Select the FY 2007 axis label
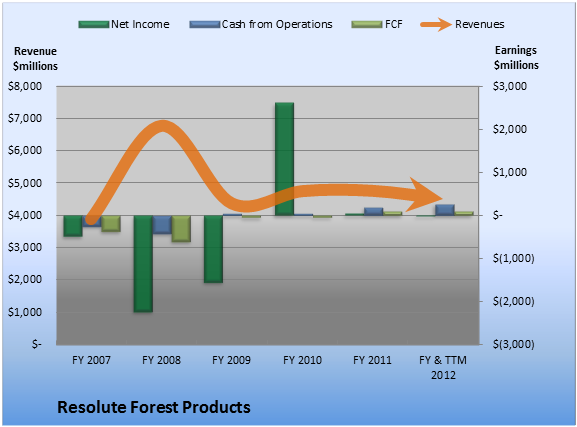Viewport: 577px width, 427px height. coord(91,360)
